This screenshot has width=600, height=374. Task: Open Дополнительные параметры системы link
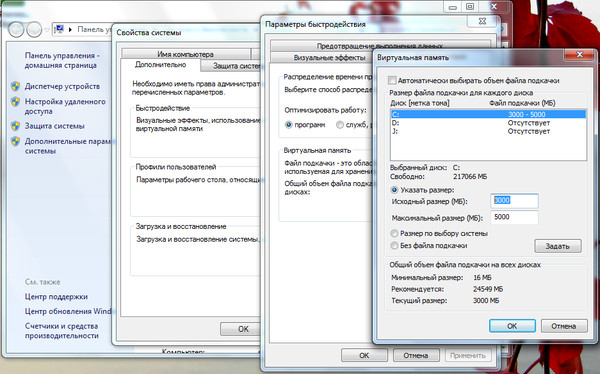tap(67, 146)
